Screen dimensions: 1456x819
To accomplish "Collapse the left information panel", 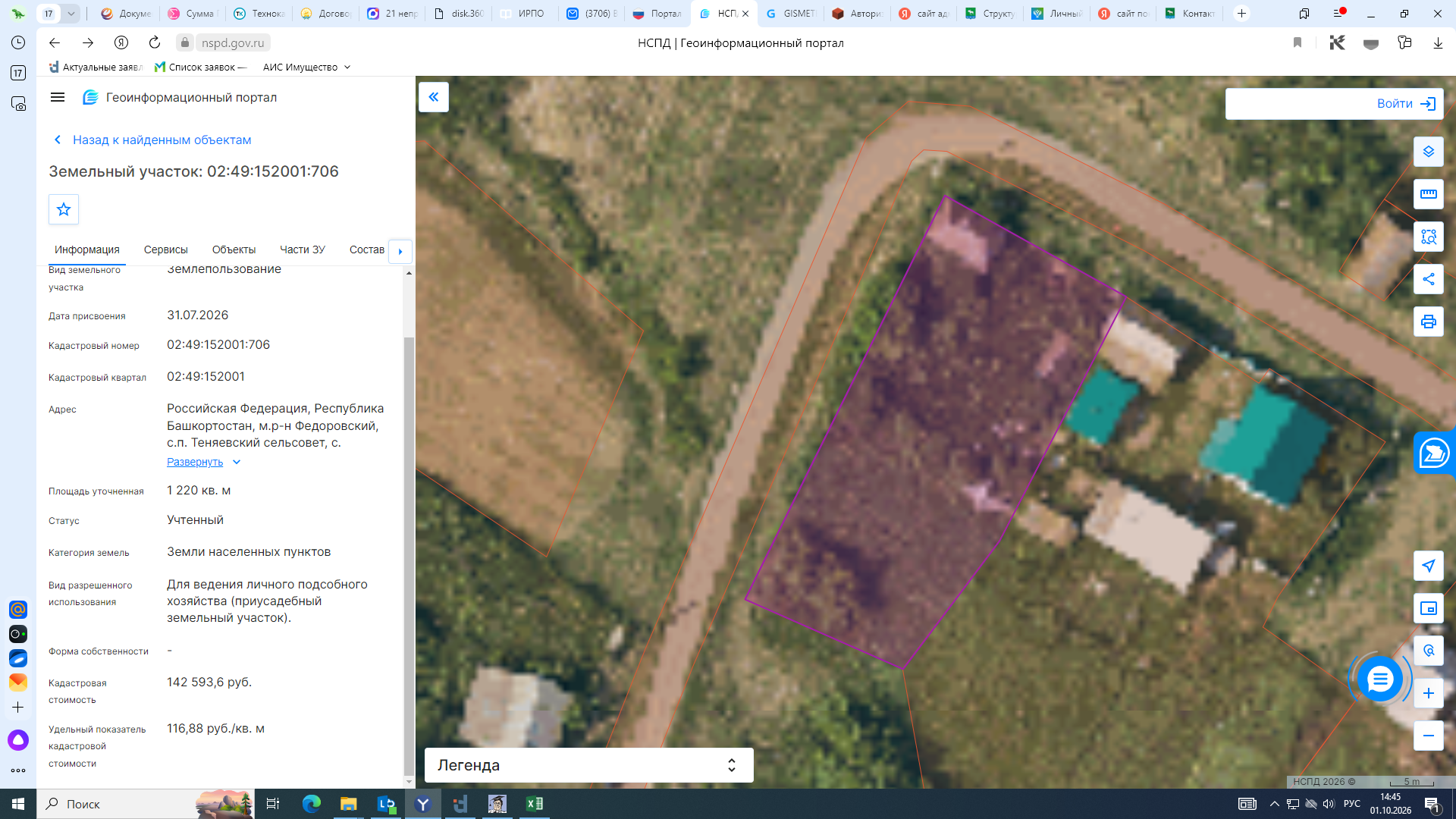I will point(434,97).
